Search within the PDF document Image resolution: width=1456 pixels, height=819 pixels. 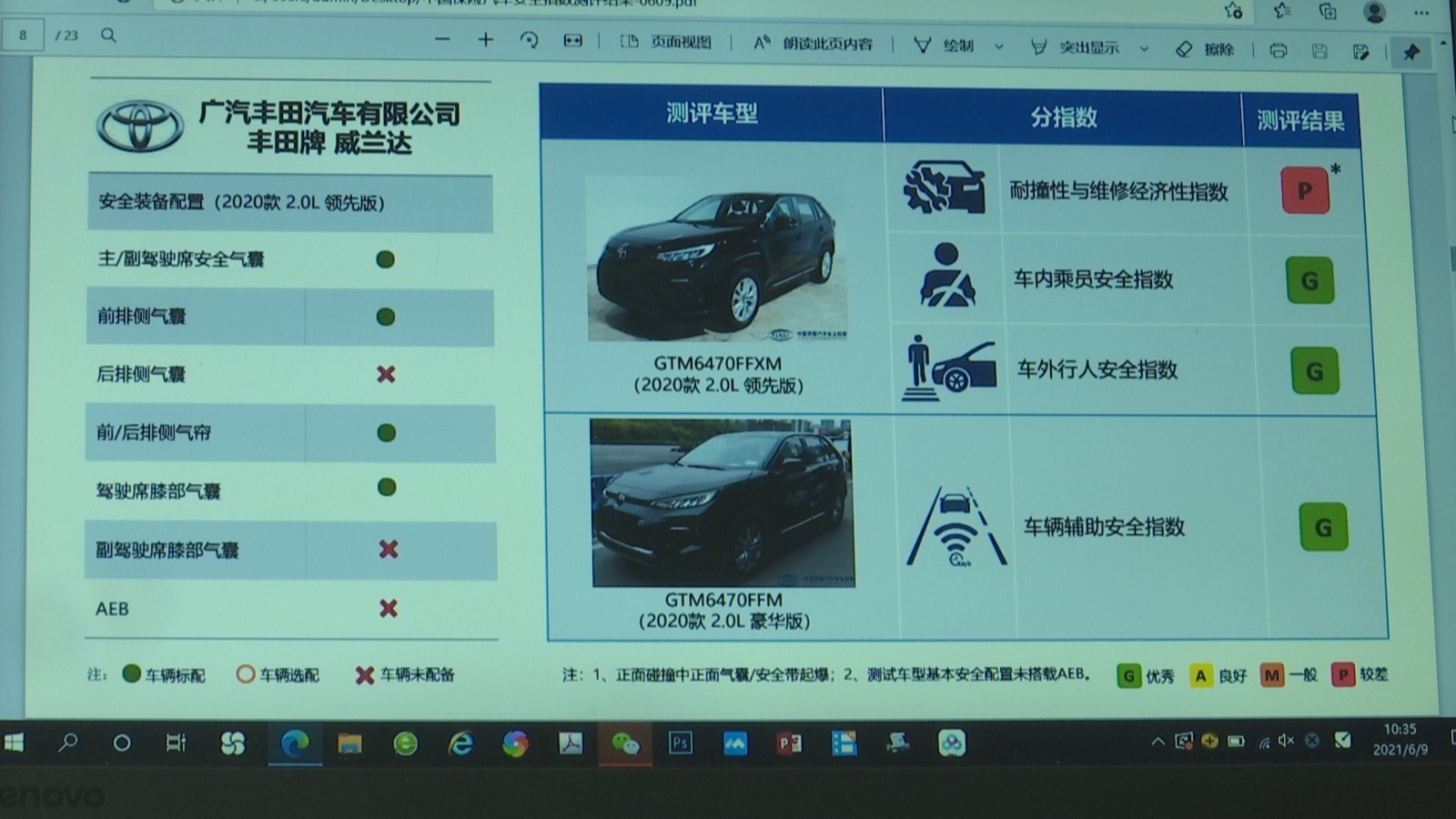(x=108, y=36)
